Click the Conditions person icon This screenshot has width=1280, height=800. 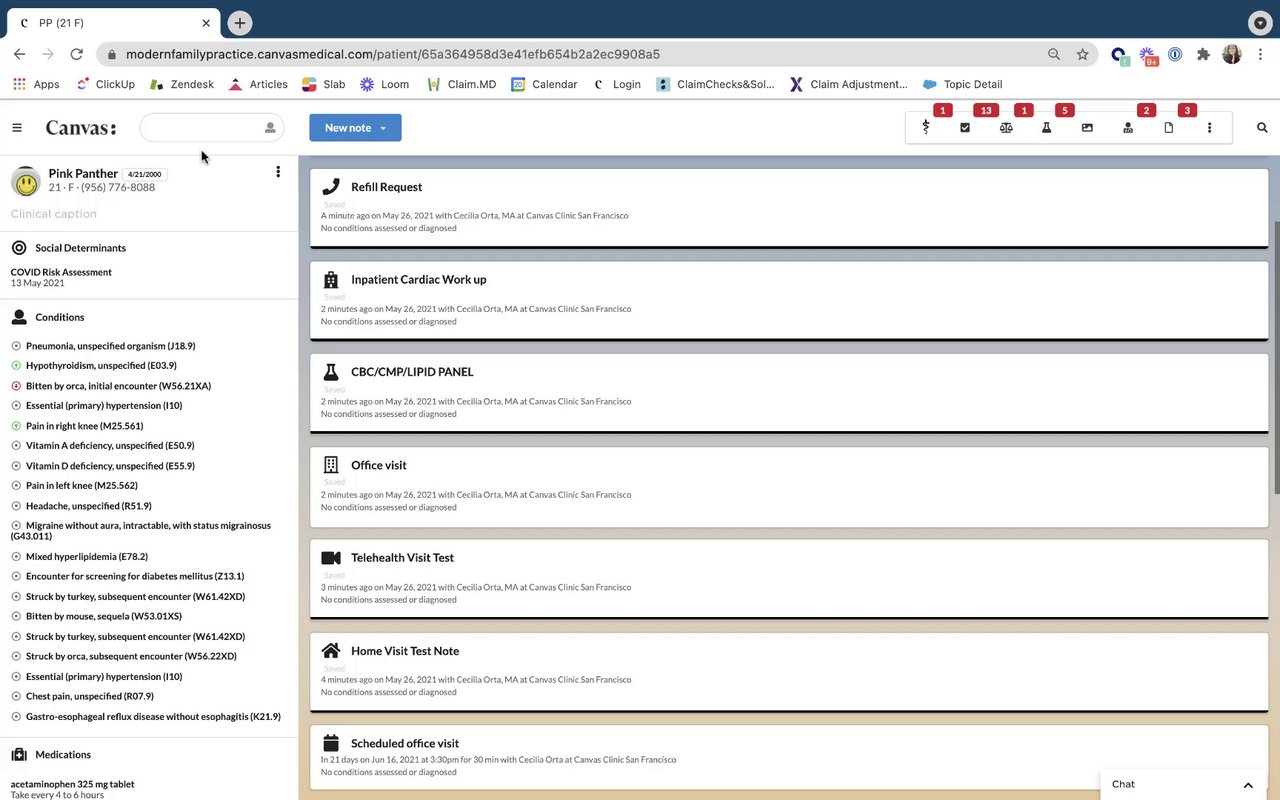[19, 317]
